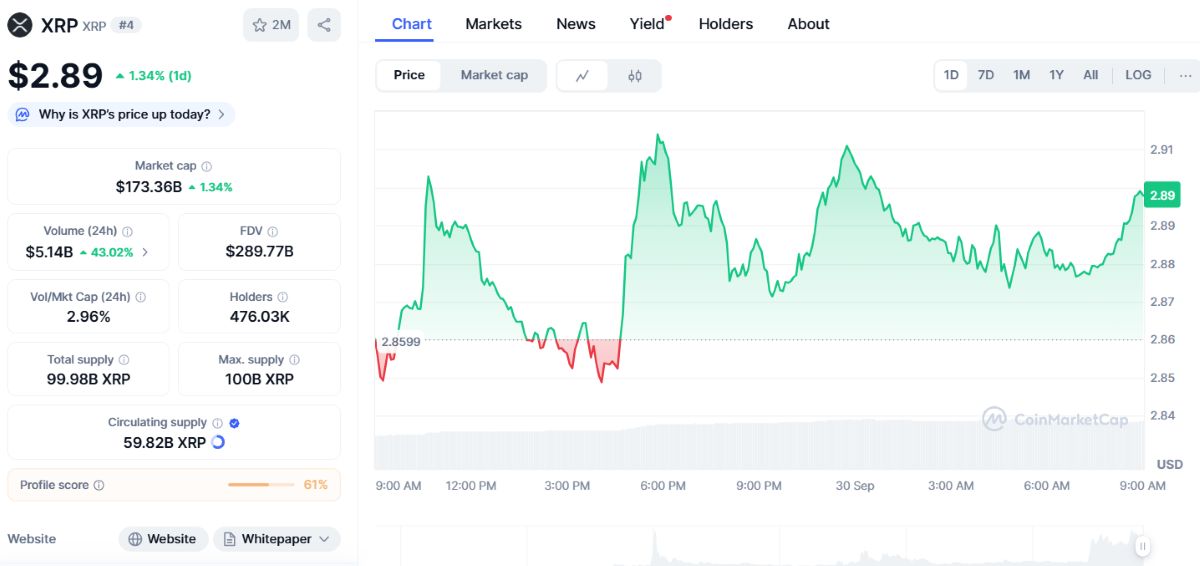Image resolution: width=1200 pixels, height=566 pixels.
Task: Click the $173.36B market cap value
Action: 149,186
